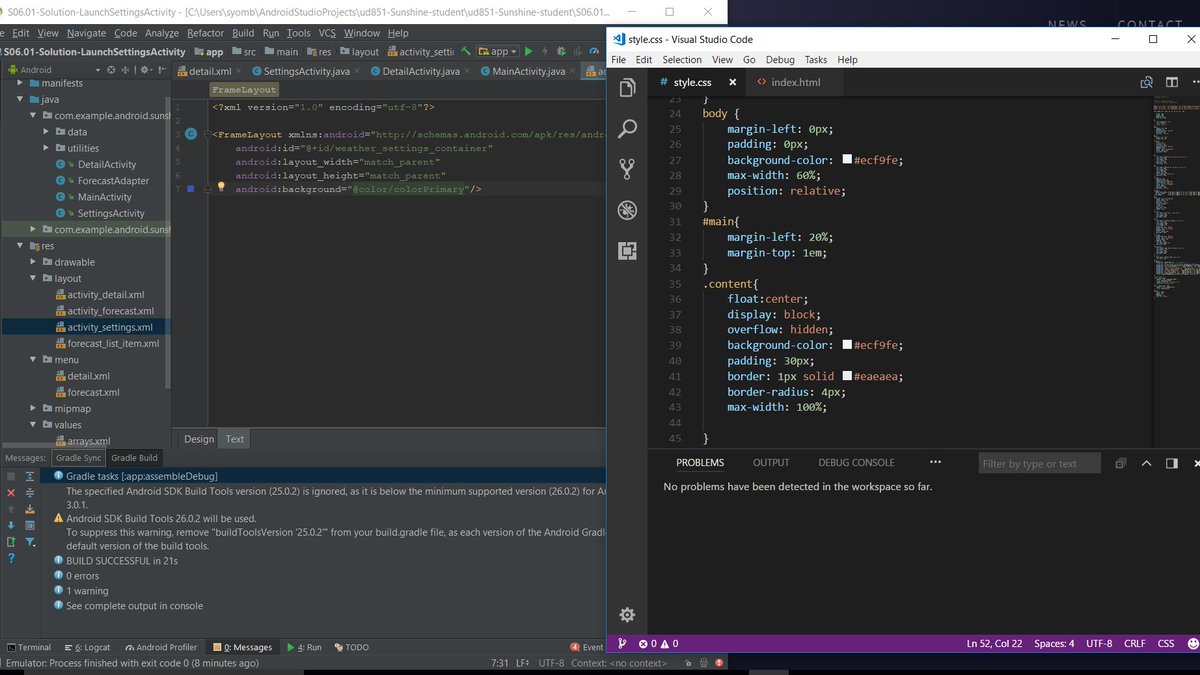This screenshot has width=1200, height=675.
Task: Expand the utilities package
Action: (x=46, y=148)
